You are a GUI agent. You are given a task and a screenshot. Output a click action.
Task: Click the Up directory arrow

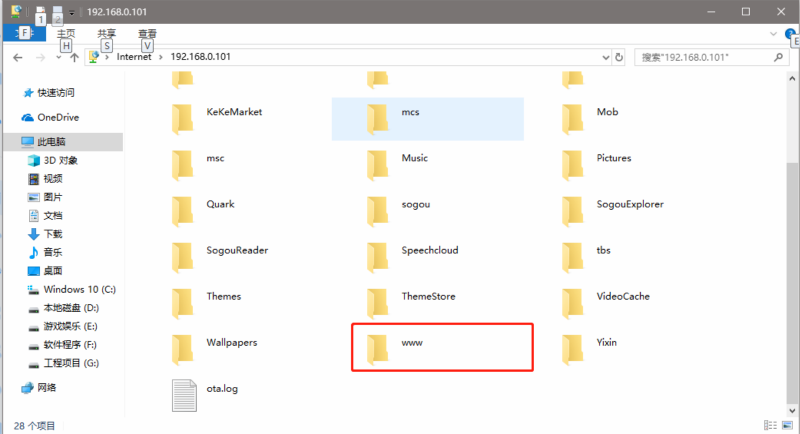pos(75,58)
